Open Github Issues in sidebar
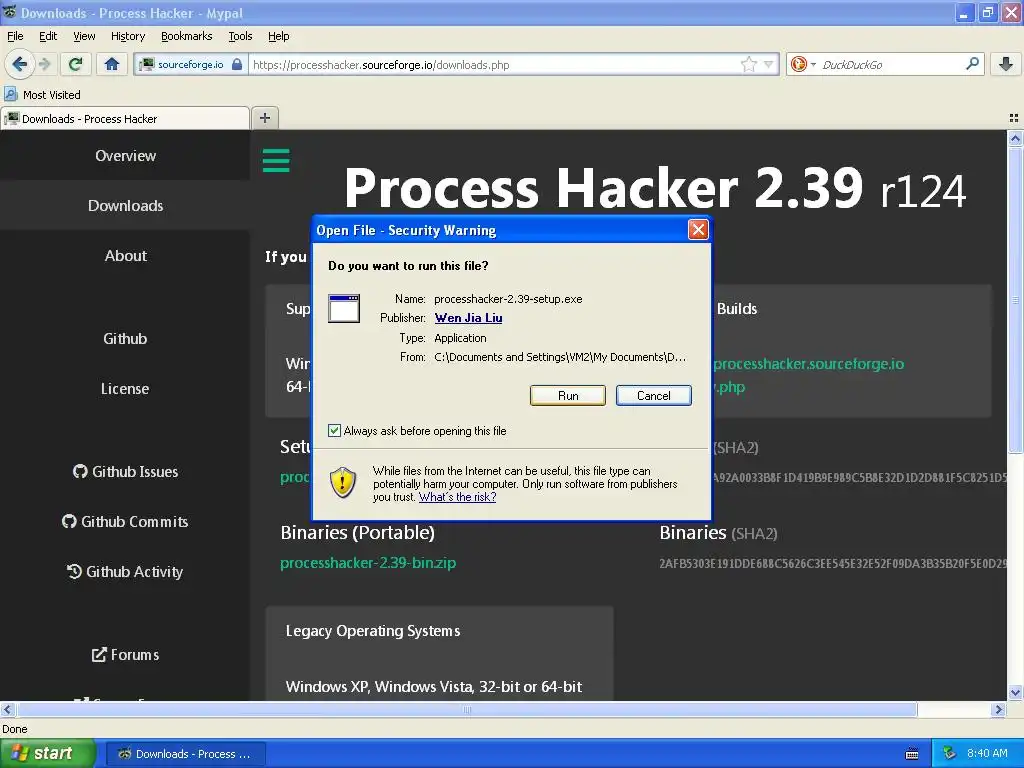The width and height of the screenshot is (1024, 768). (x=125, y=472)
